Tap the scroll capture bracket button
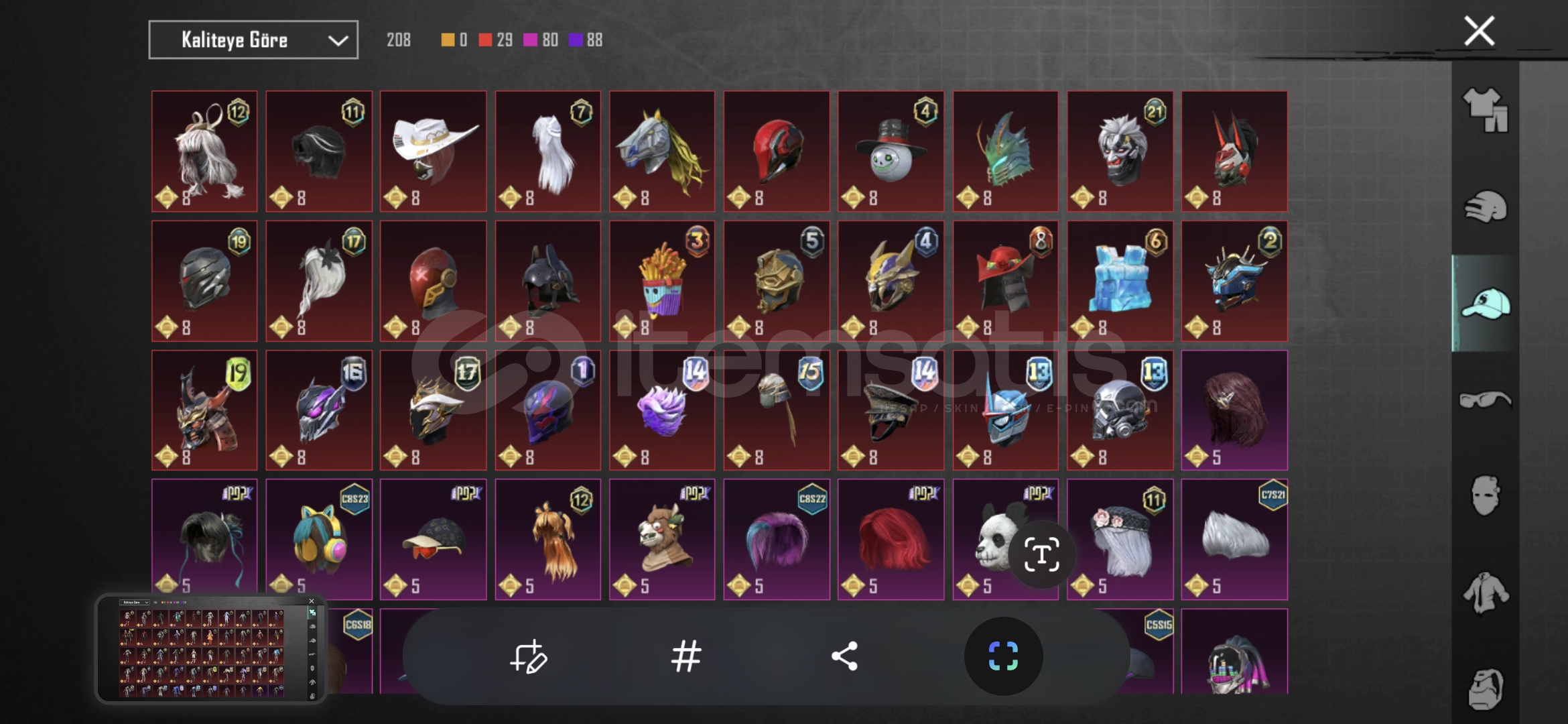The image size is (1568, 724). (x=1003, y=656)
